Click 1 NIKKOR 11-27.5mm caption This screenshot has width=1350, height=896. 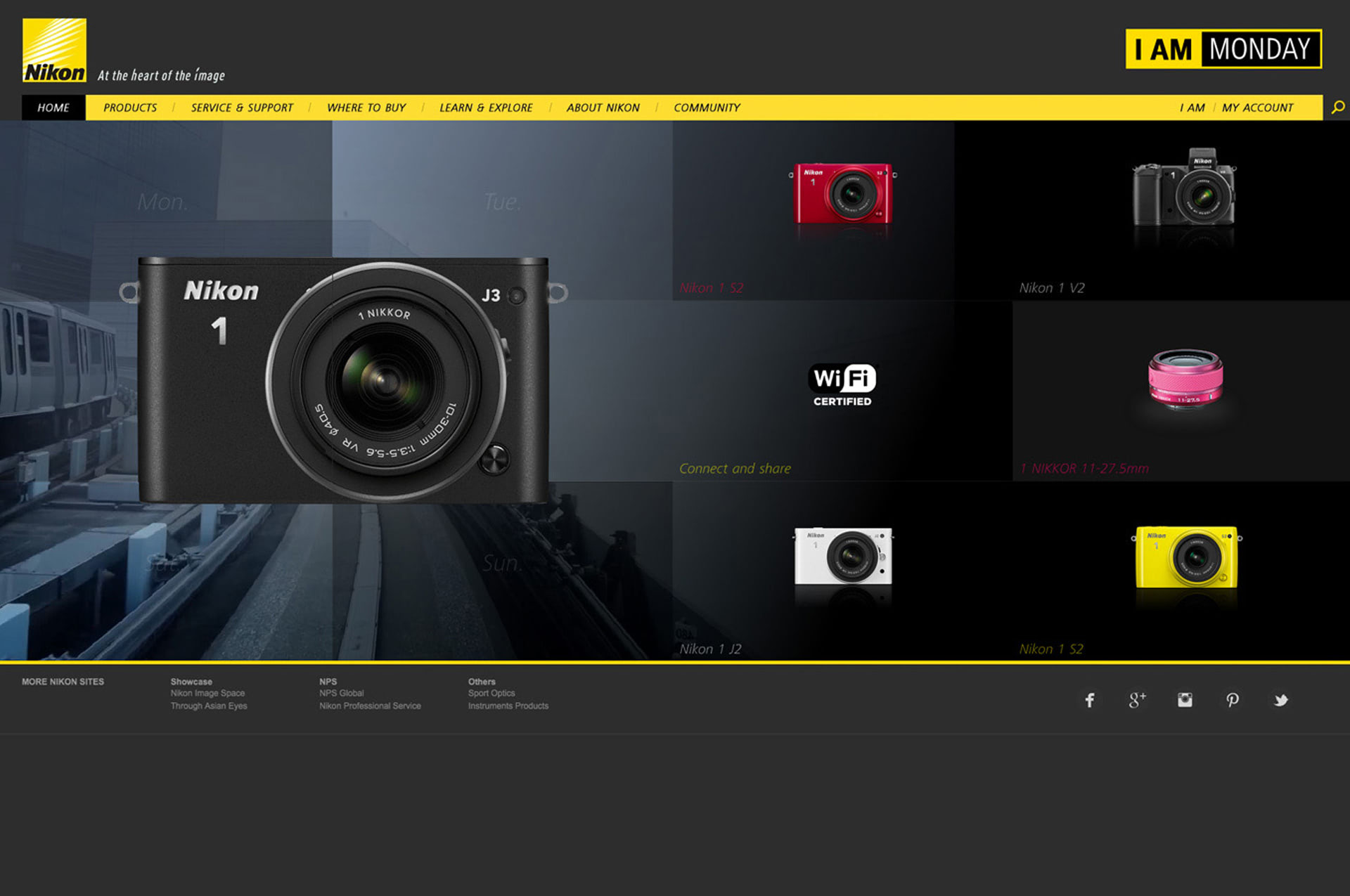[1084, 468]
